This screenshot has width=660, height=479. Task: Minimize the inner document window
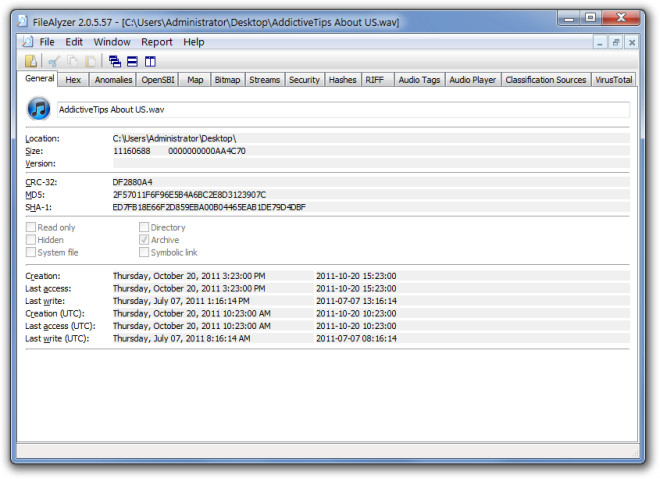tap(600, 42)
